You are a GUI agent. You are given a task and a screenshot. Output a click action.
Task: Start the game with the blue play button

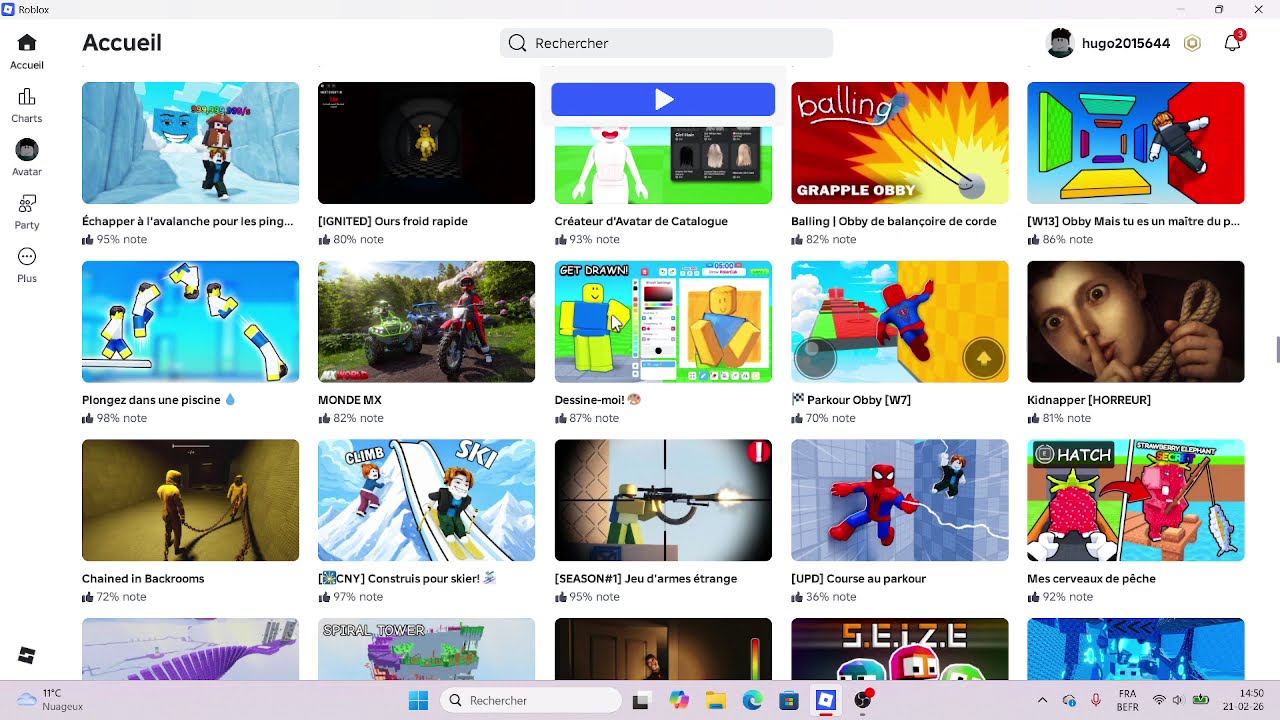pyautogui.click(x=663, y=99)
